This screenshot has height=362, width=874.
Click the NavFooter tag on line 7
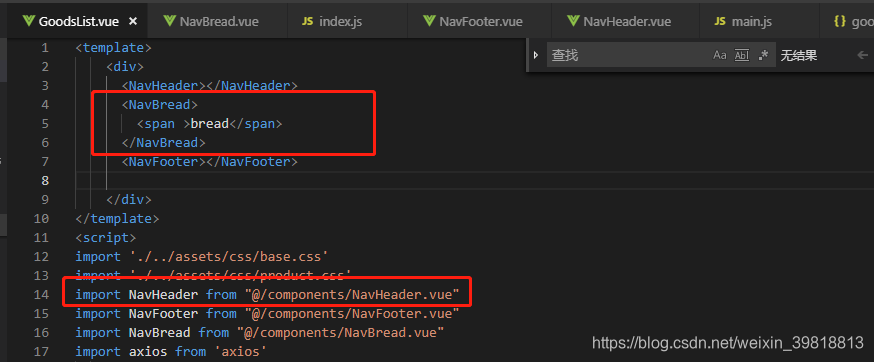pos(210,161)
